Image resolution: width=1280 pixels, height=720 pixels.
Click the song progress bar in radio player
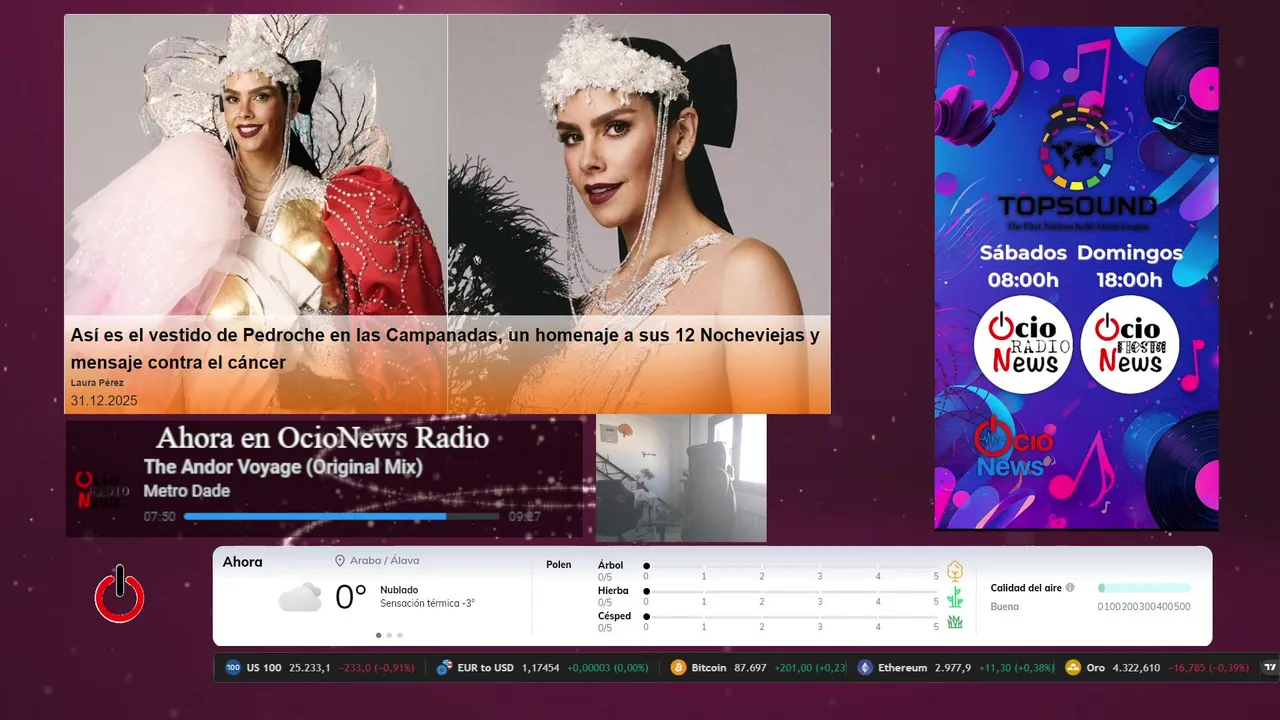click(x=341, y=517)
